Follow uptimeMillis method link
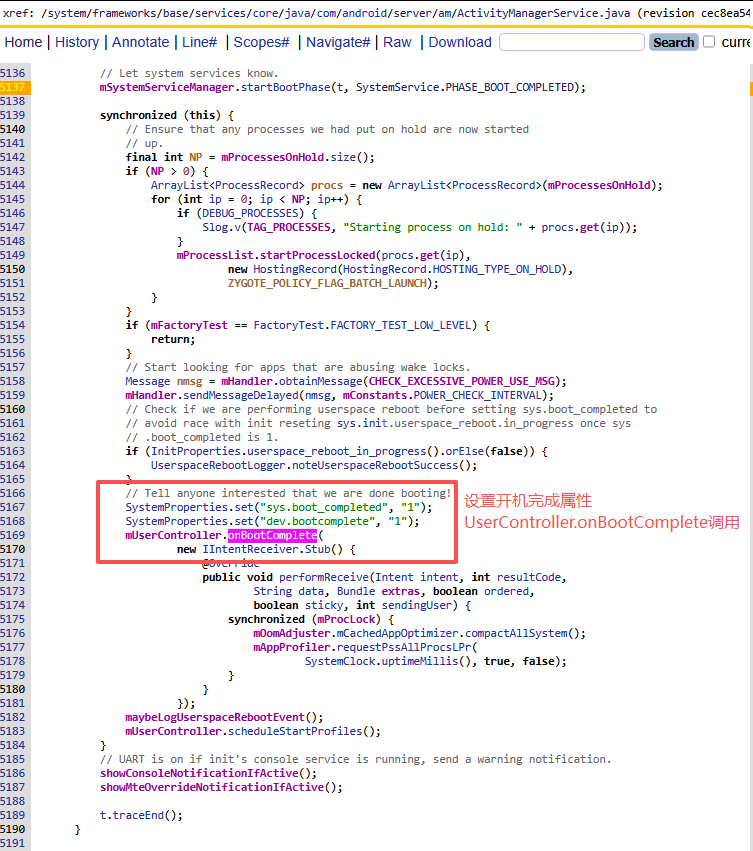 420,662
